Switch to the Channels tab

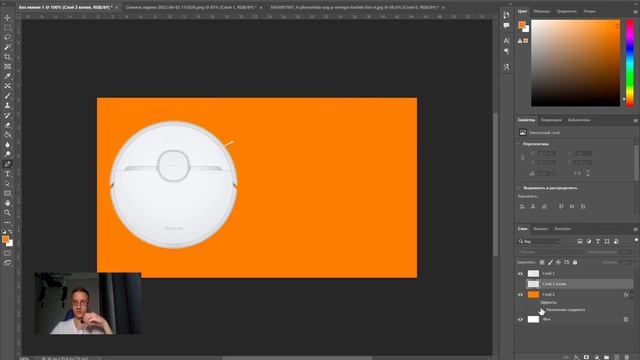[x=540, y=229]
